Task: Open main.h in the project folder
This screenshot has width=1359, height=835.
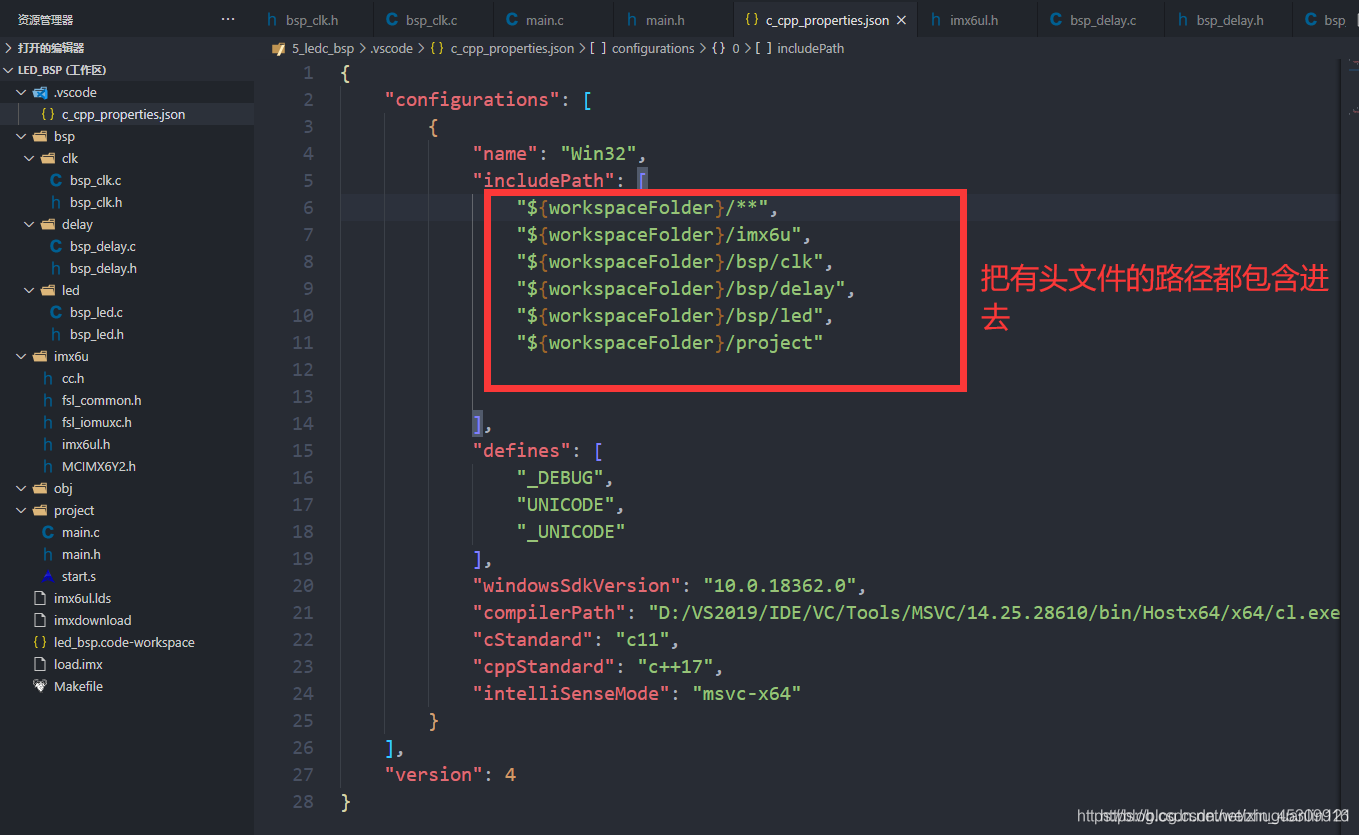Action: pos(81,554)
